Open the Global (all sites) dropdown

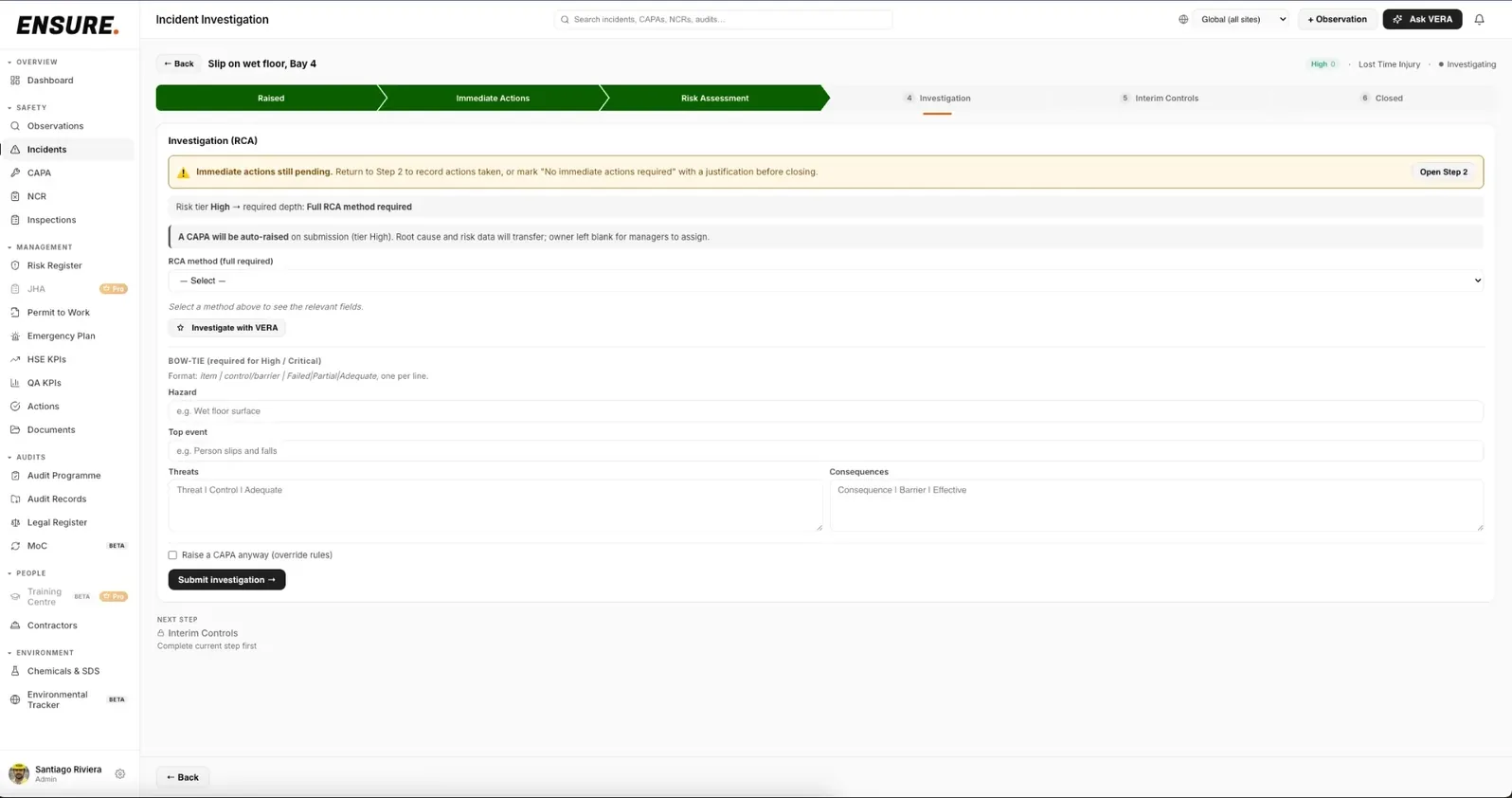[x=1243, y=19]
